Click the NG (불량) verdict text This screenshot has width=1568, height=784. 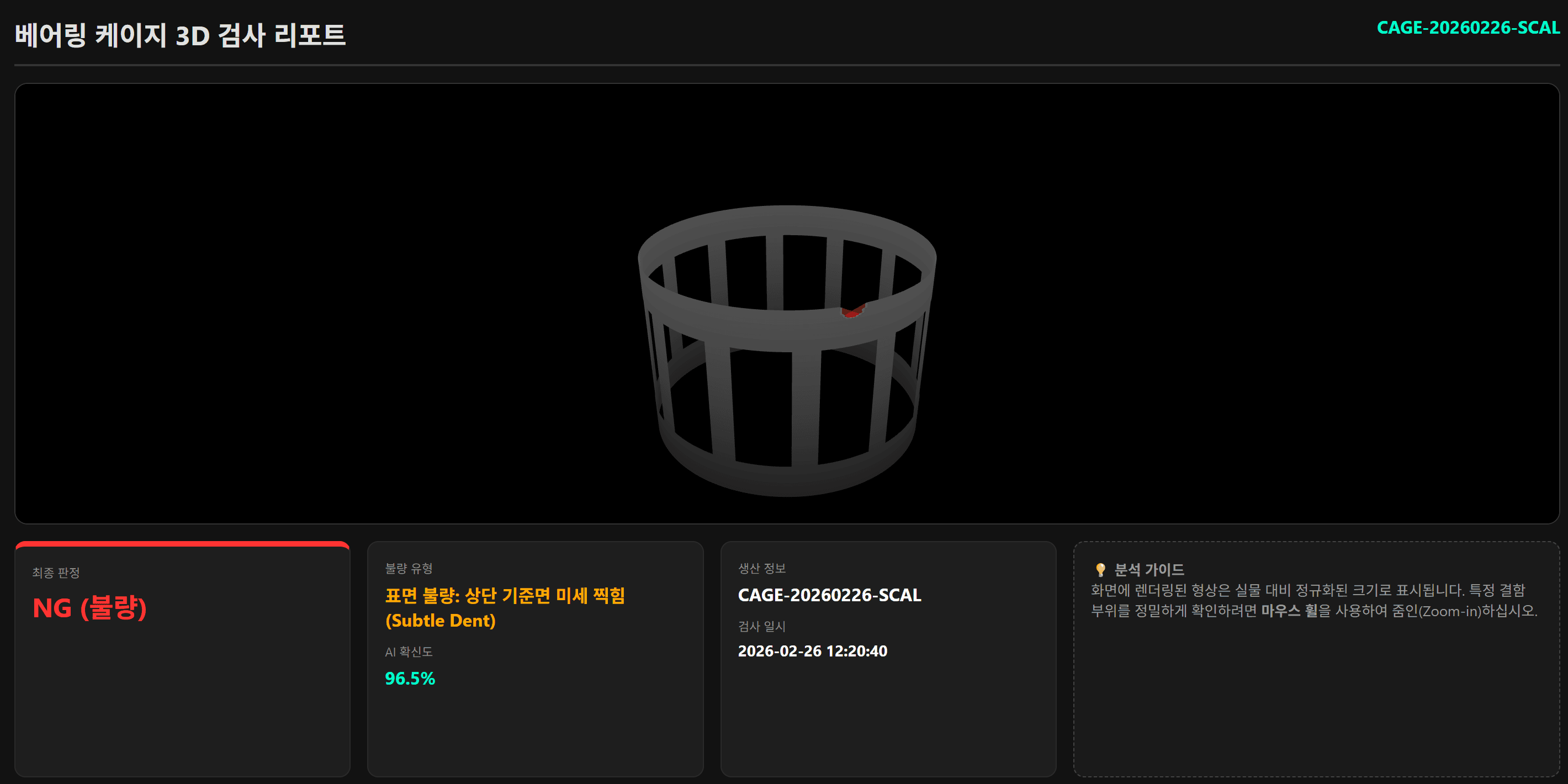pyautogui.click(x=89, y=607)
